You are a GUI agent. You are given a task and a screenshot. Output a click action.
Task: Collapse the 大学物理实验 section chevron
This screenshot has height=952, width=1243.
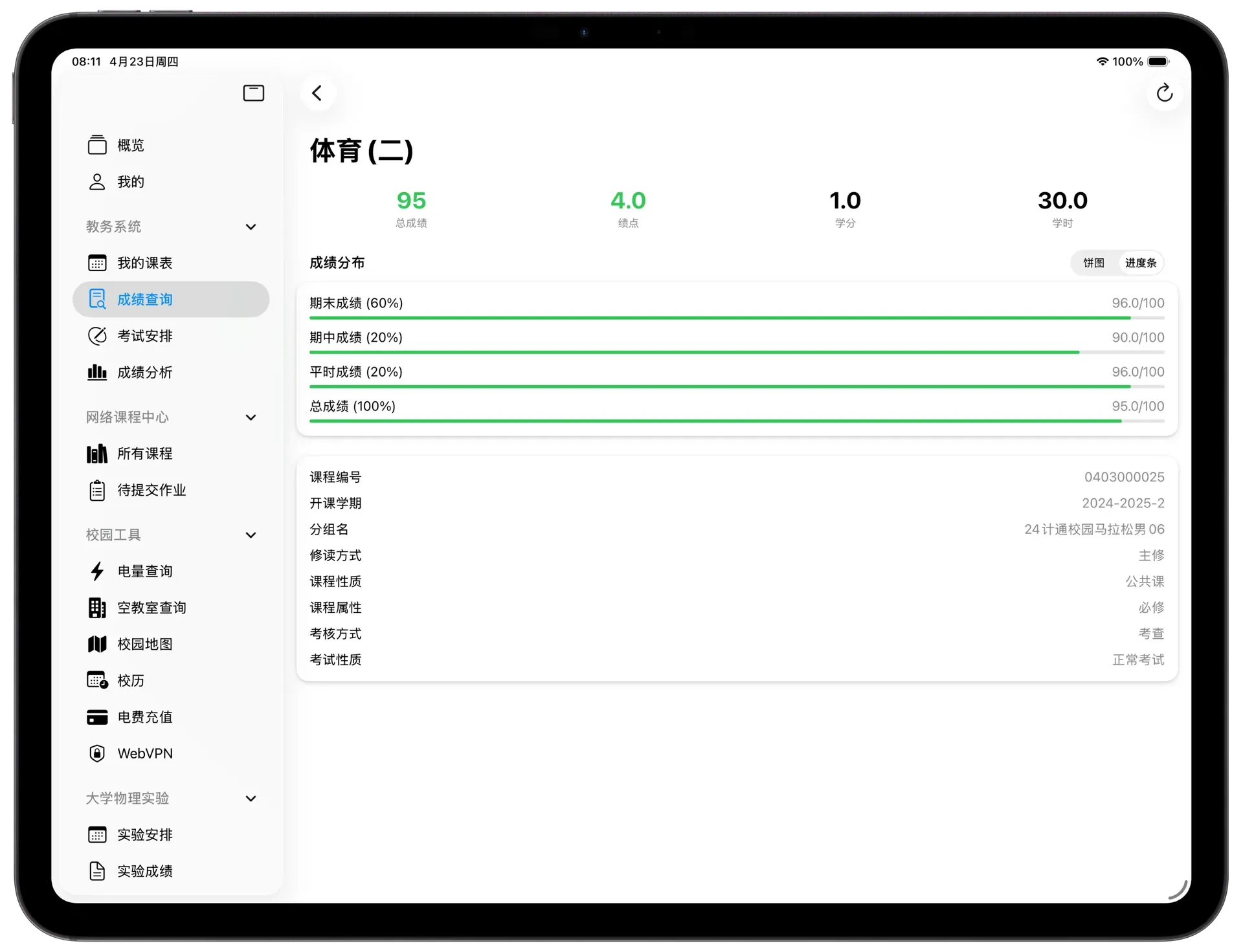click(251, 799)
